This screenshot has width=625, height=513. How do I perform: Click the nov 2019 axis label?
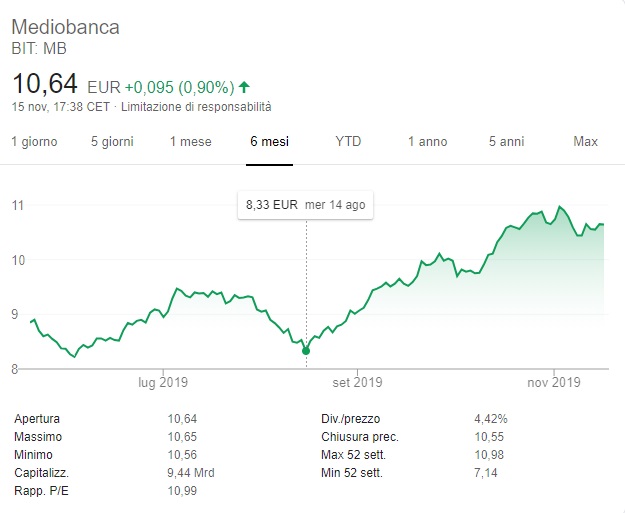(x=554, y=382)
